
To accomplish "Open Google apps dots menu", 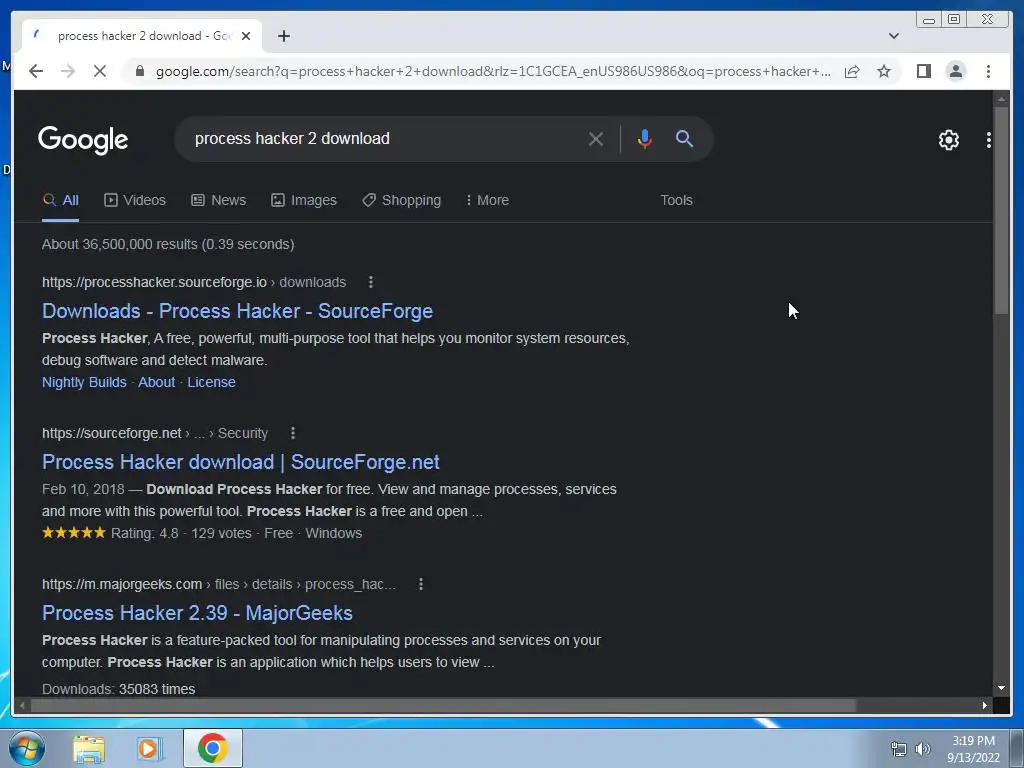I will tap(988, 139).
